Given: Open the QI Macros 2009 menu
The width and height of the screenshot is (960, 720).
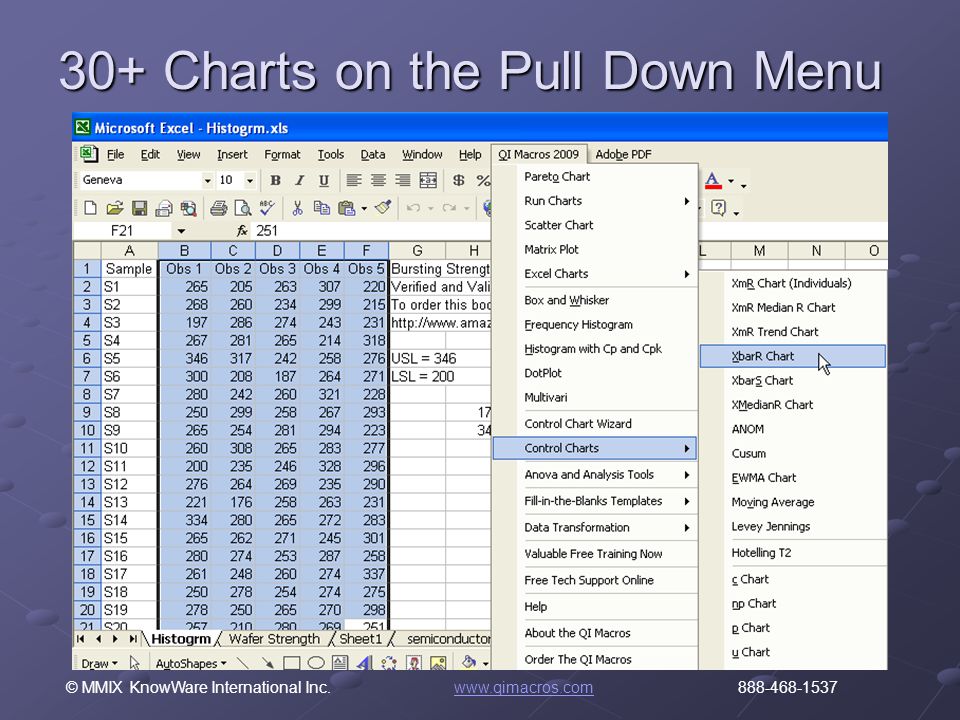Looking at the screenshot, I should pyautogui.click(x=538, y=154).
